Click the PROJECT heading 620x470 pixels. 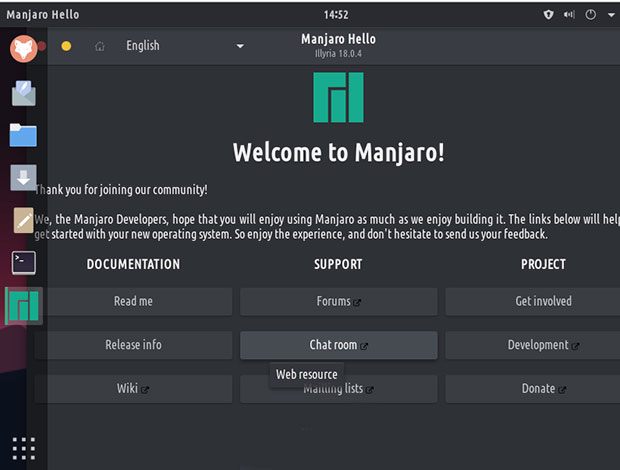(x=543, y=264)
